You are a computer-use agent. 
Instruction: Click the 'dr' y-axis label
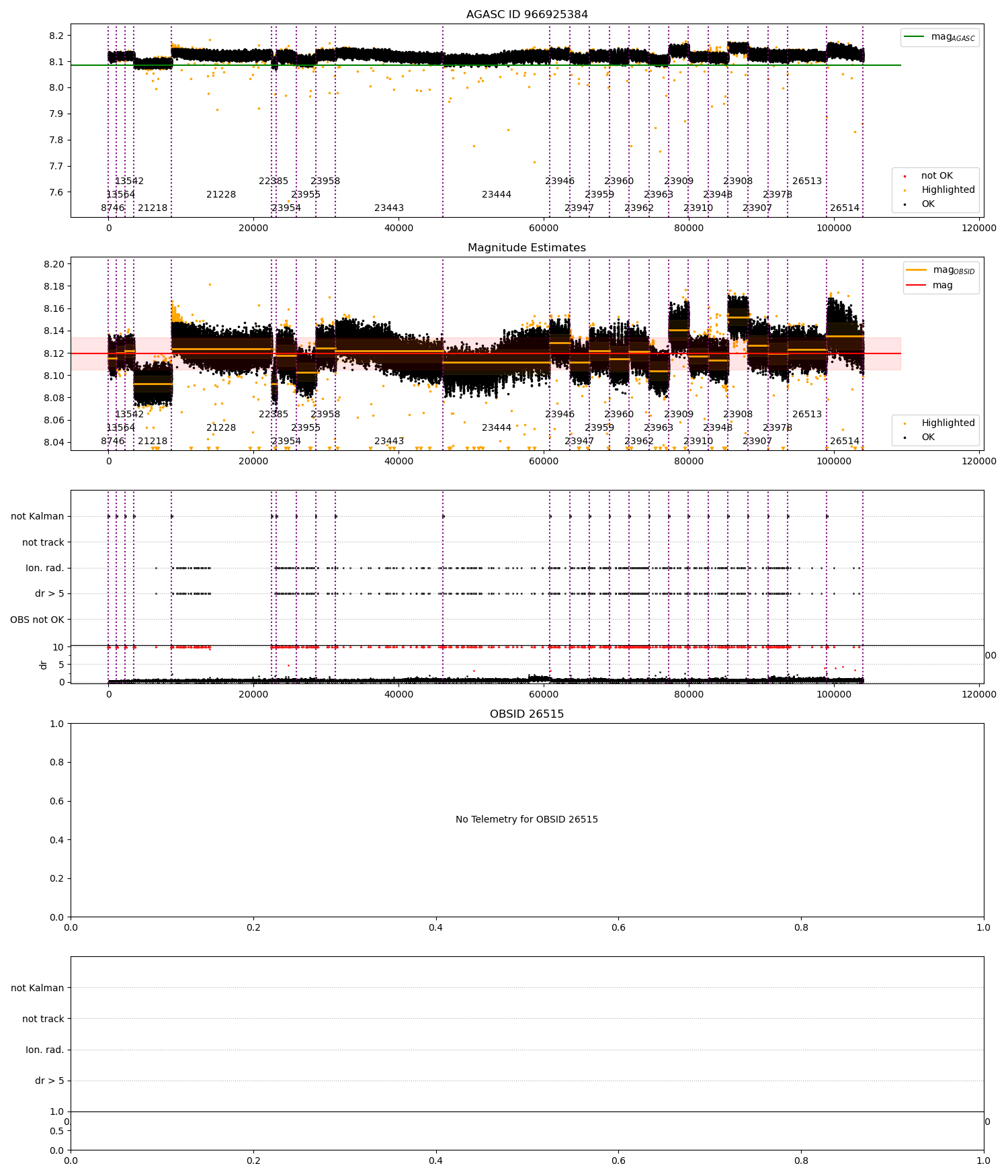[x=44, y=665]
